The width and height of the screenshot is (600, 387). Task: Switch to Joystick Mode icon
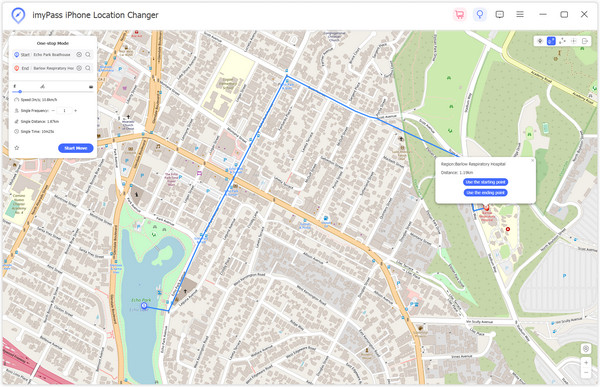[x=574, y=41]
